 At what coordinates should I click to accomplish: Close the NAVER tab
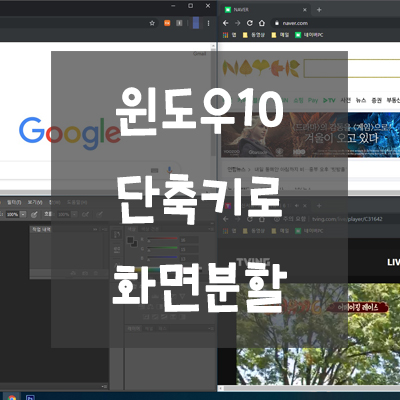pos(305,10)
